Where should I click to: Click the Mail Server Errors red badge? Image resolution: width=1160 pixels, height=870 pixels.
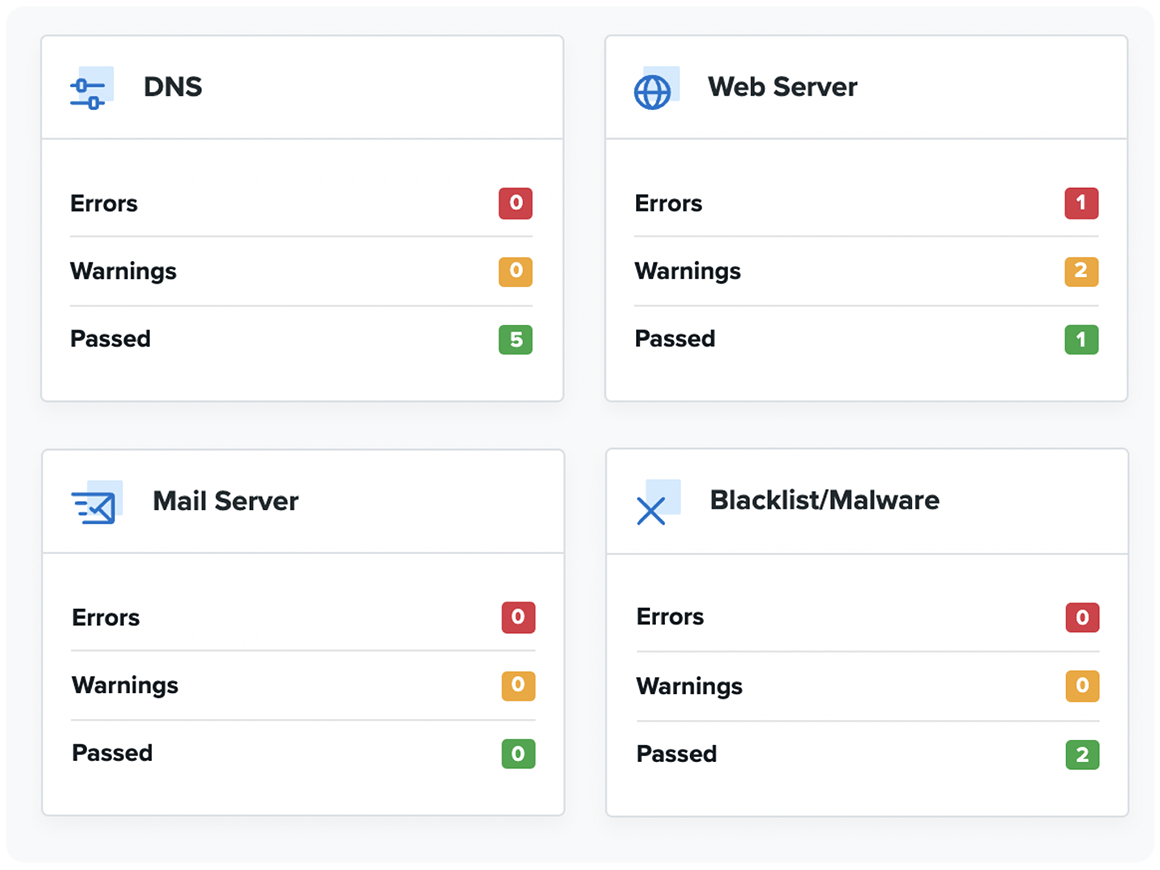point(518,617)
